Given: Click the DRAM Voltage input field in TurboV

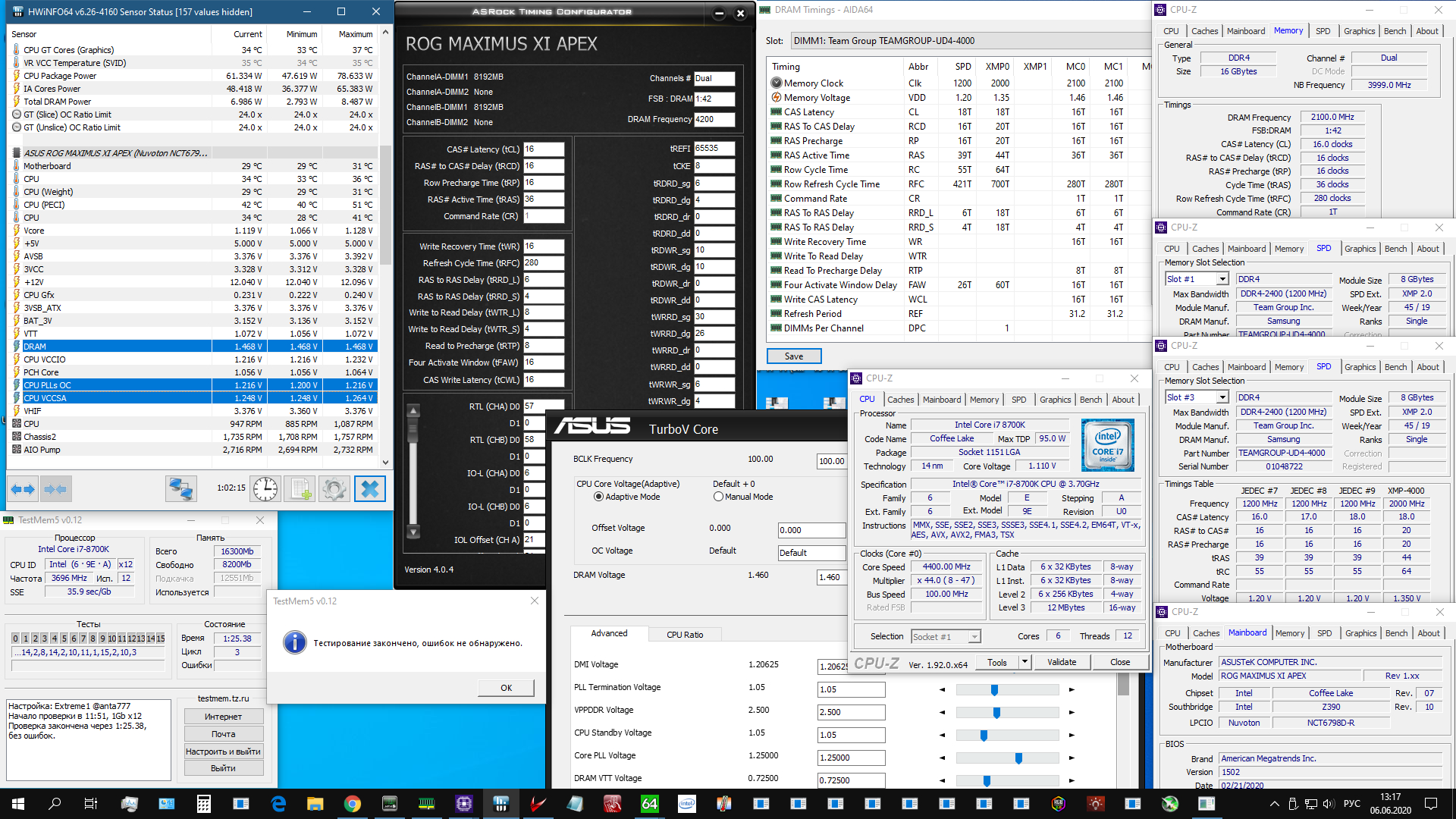Looking at the screenshot, I should (831, 577).
